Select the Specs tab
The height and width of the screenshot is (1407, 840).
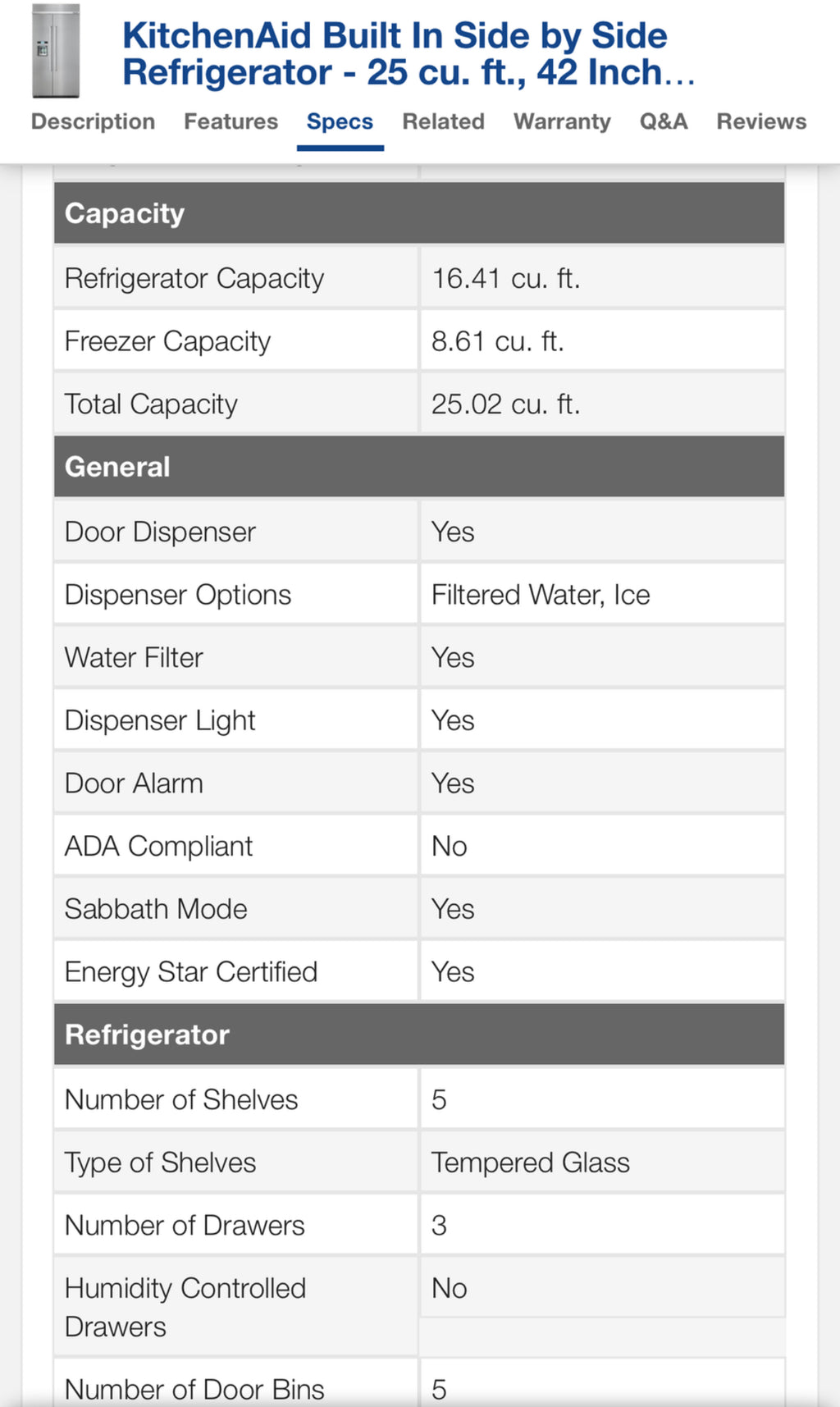(340, 121)
